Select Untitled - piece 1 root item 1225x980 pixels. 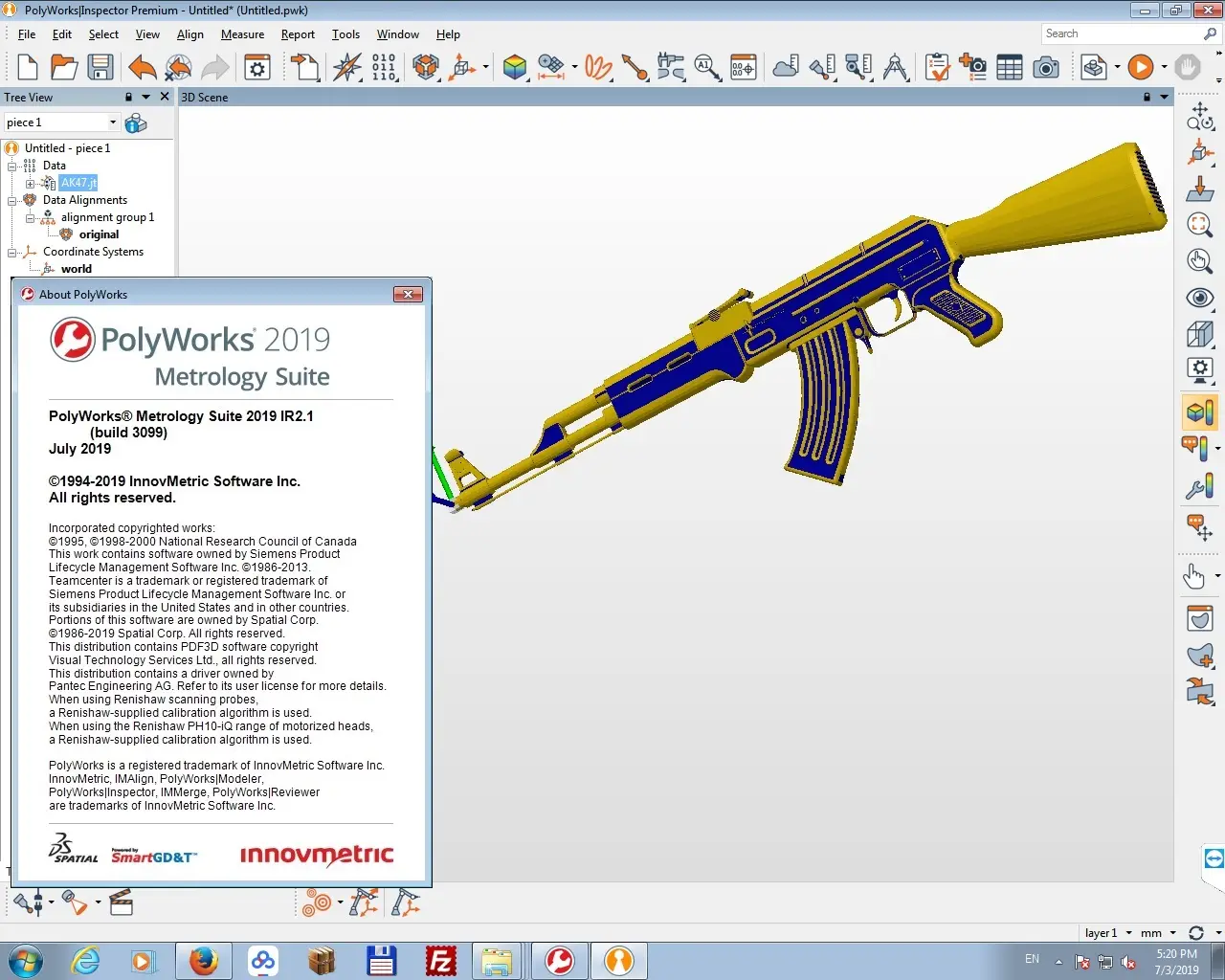coord(67,148)
